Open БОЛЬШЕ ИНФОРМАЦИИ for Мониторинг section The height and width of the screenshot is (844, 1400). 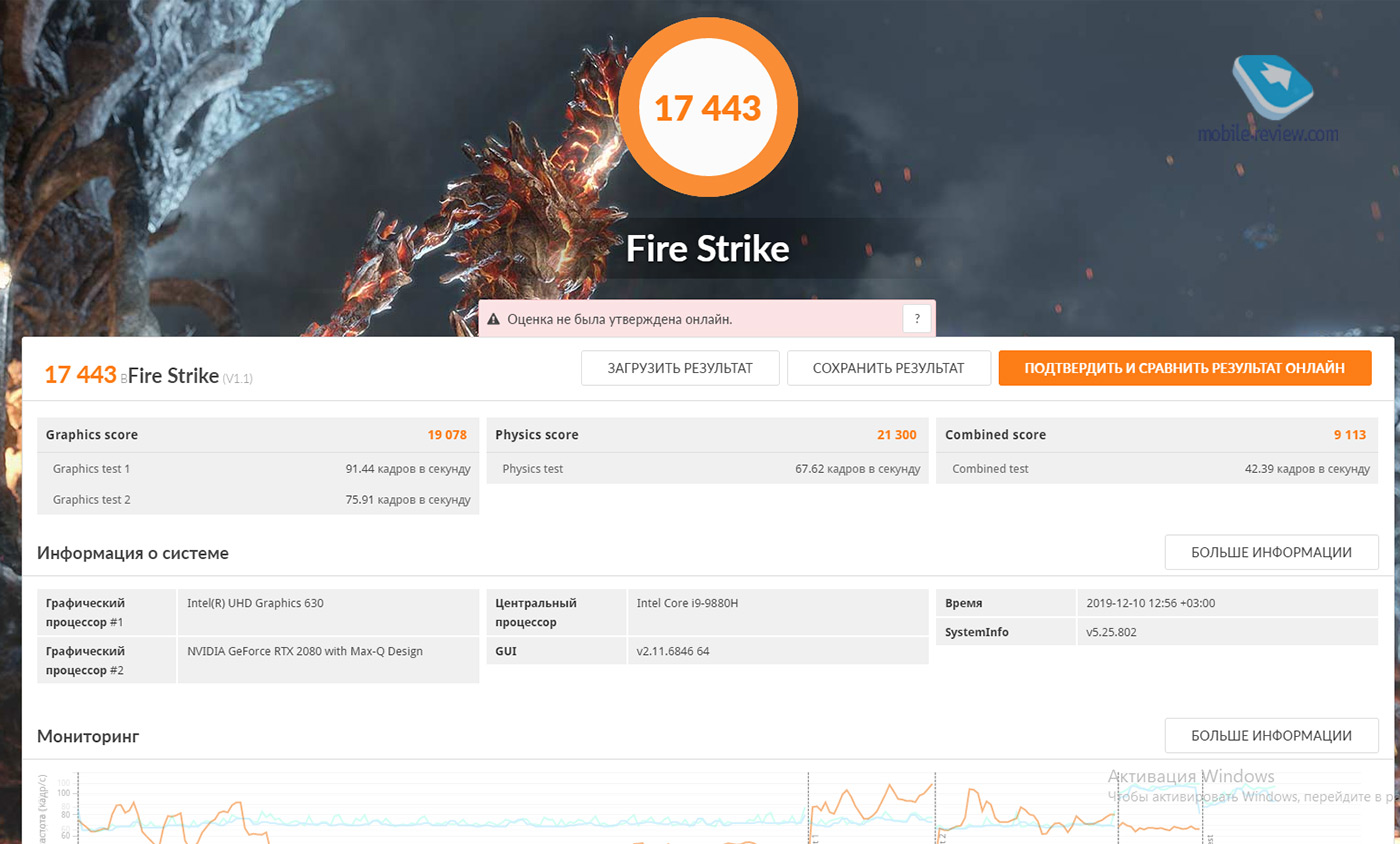click(x=1271, y=736)
